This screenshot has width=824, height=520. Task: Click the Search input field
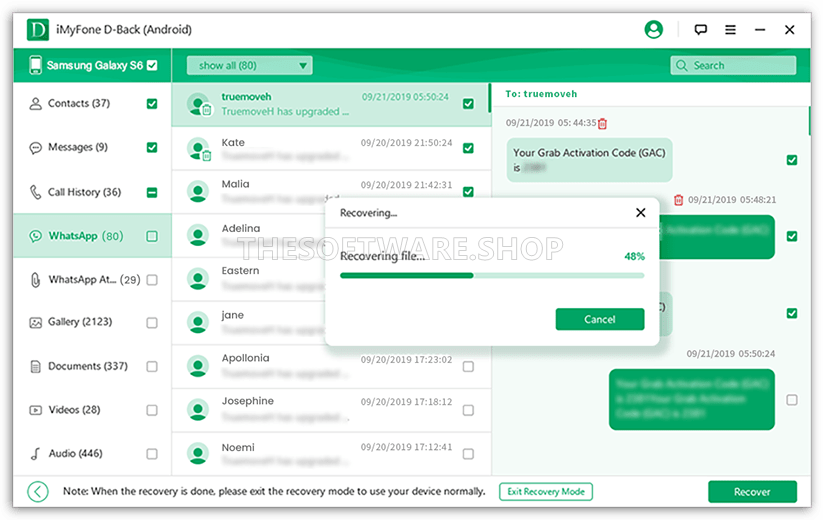[733, 66]
